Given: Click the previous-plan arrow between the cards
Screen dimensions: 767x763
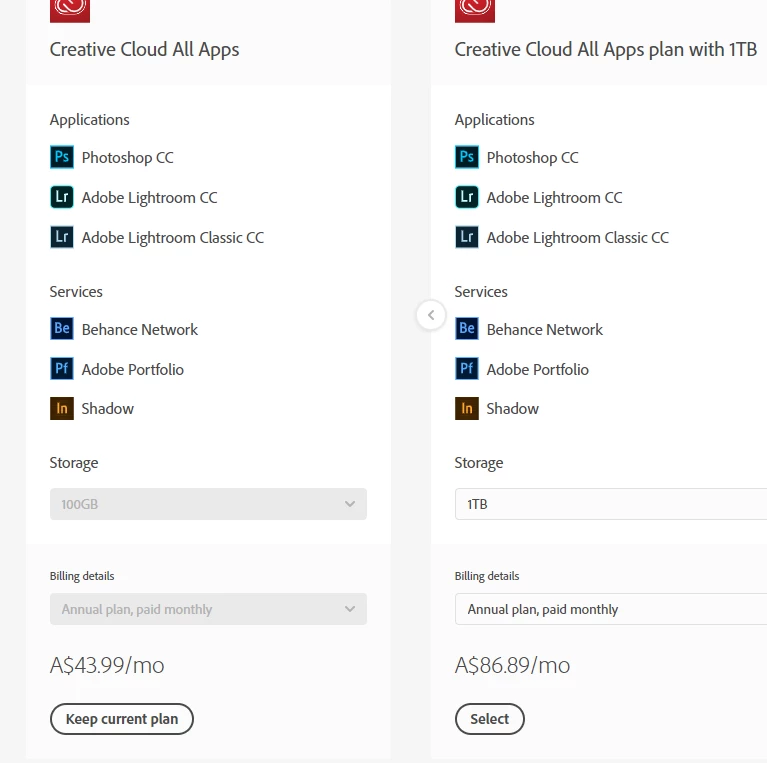Looking at the screenshot, I should [x=431, y=315].
